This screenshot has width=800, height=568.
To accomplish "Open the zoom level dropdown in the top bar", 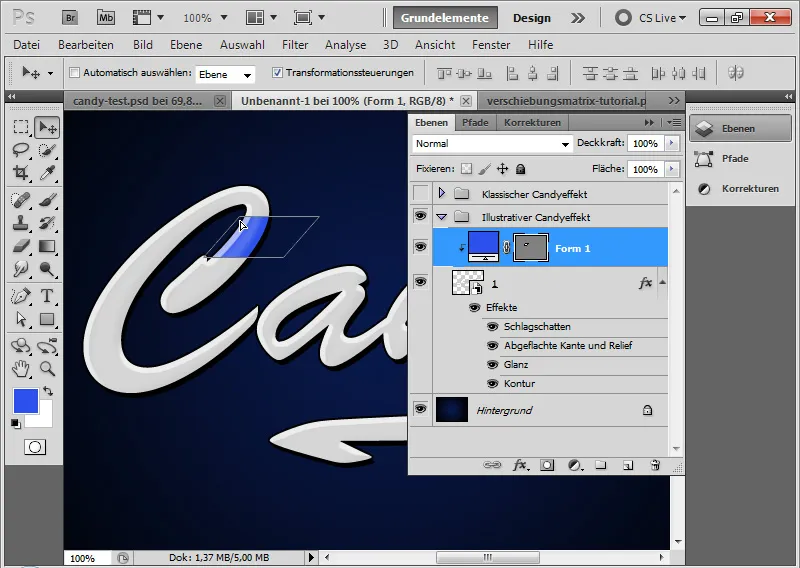I will [224, 18].
